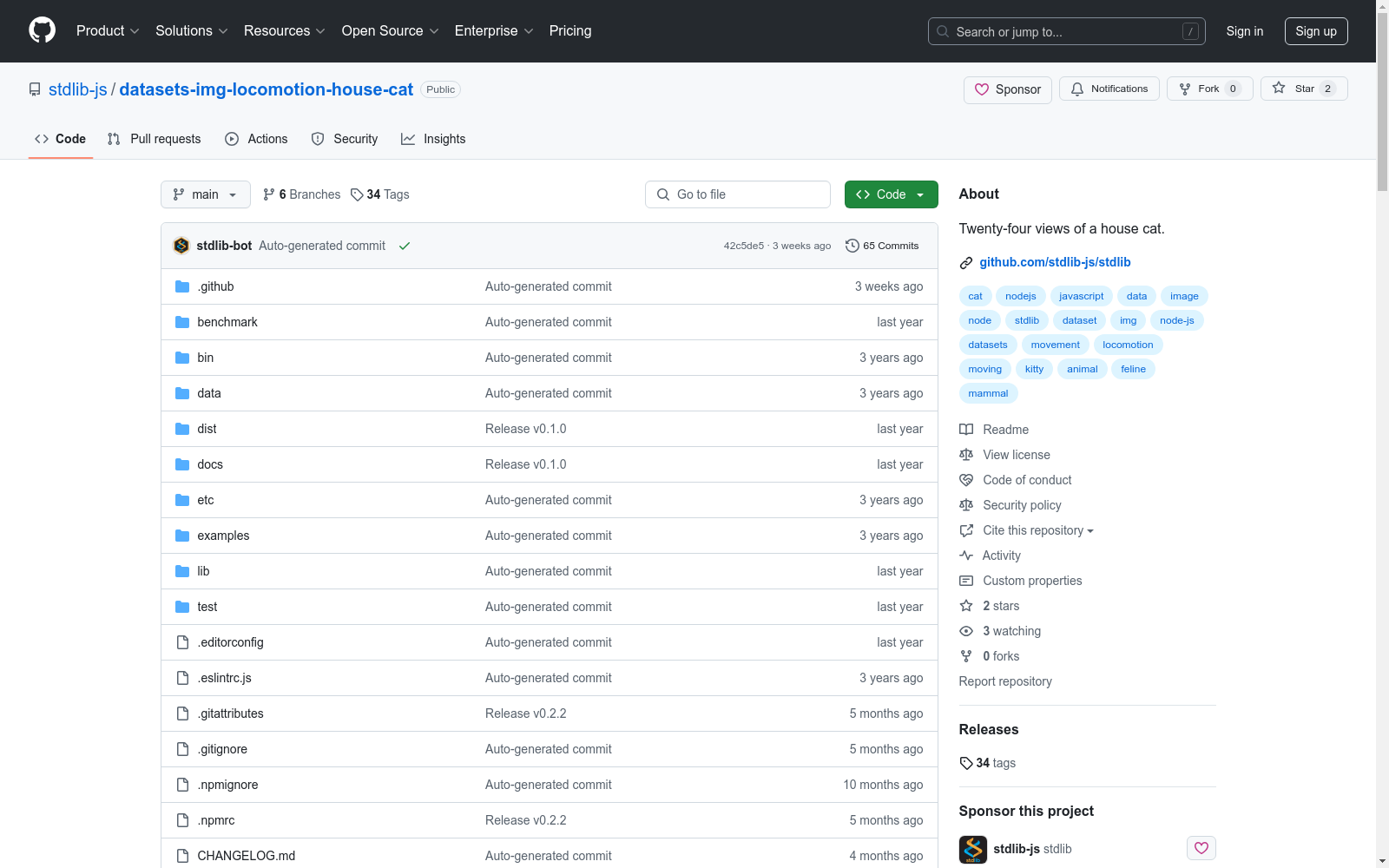Screen dimensions: 1389x868
Task: Click the stdlib-js owner link
Action: [x=78, y=89]
